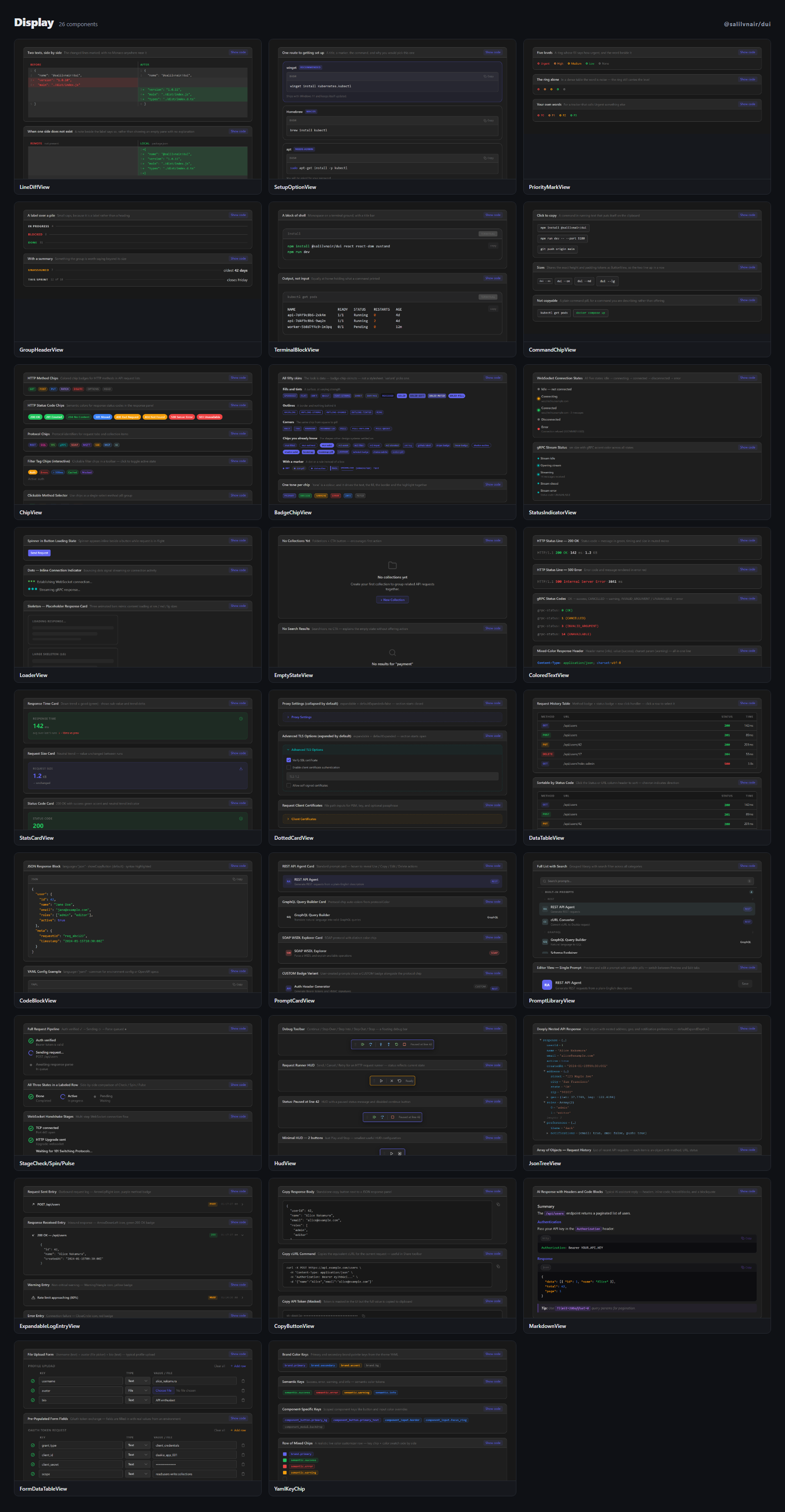Click Send play icon in Request Runner HUD
This screenshot has height=1512, width=785.
[x=381, y=1081]
